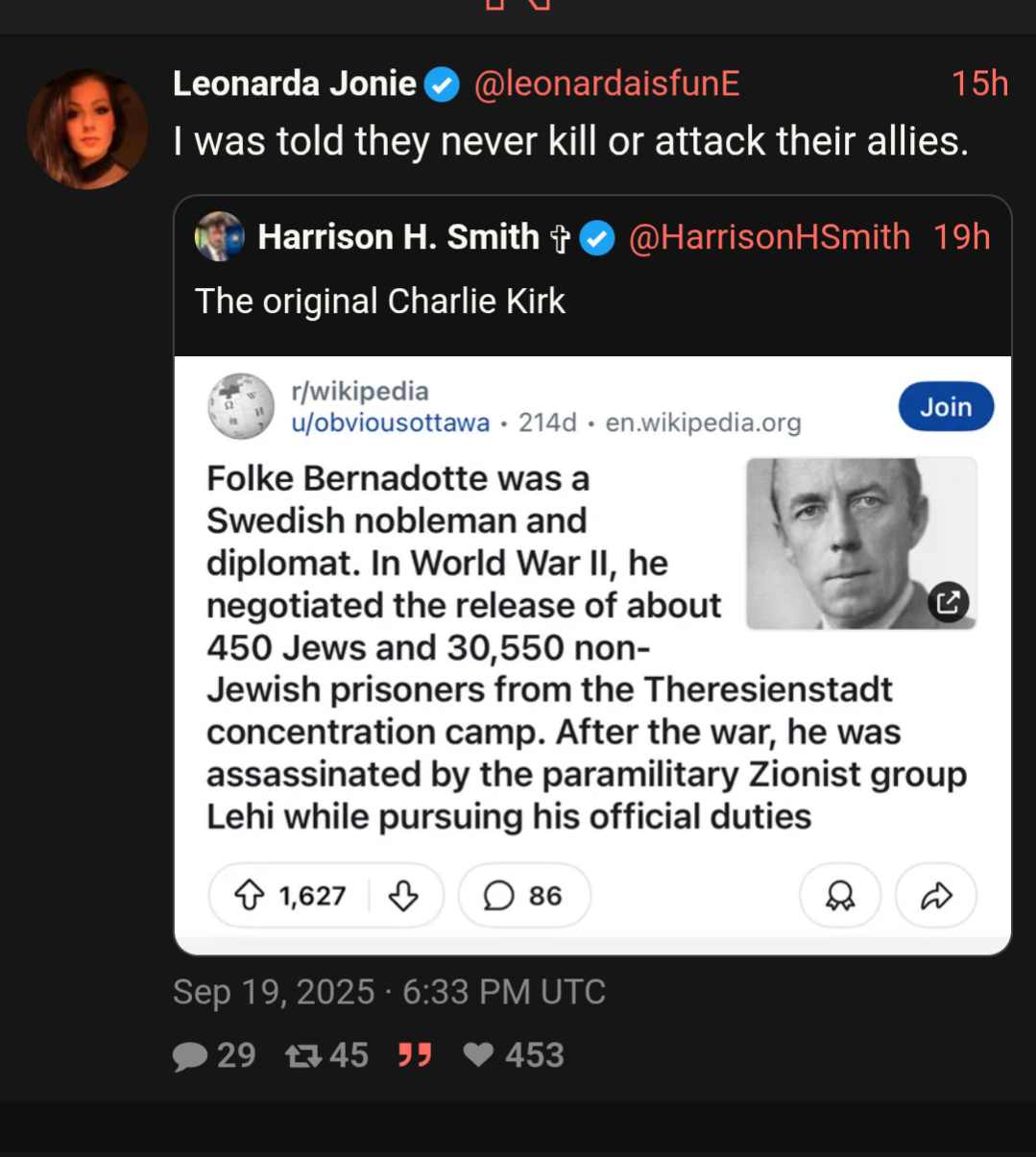
Task: Click the Reddit award ribbon icon
Action: 840,896
